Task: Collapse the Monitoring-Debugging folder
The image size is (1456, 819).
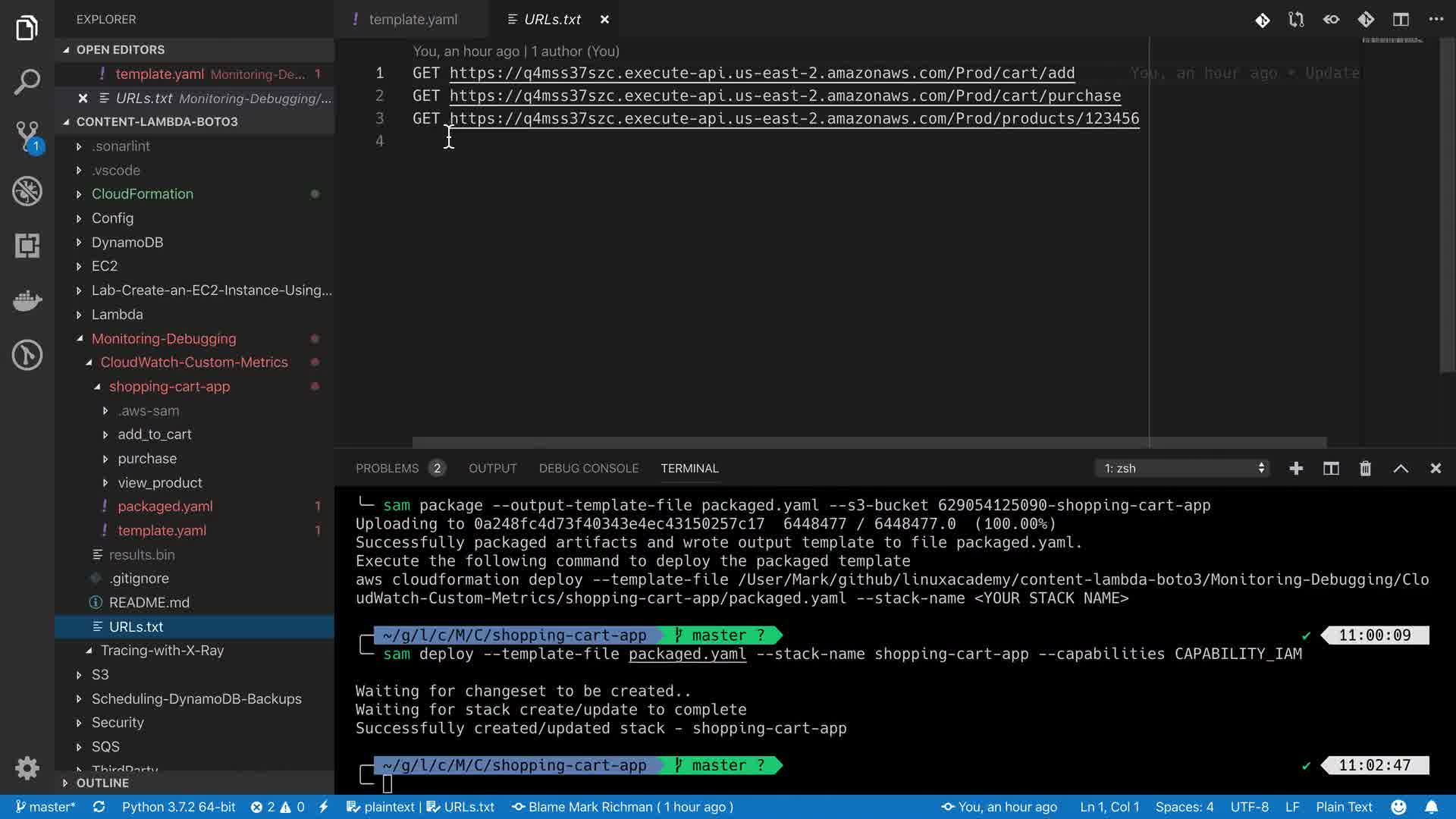Action: tap(163, 339)
